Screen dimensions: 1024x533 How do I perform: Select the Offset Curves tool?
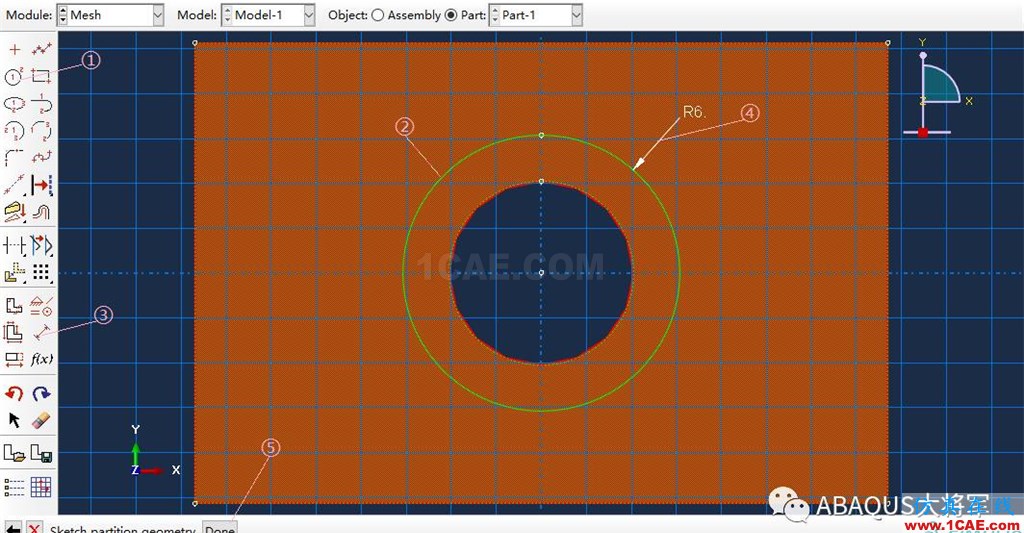[41, 212]
